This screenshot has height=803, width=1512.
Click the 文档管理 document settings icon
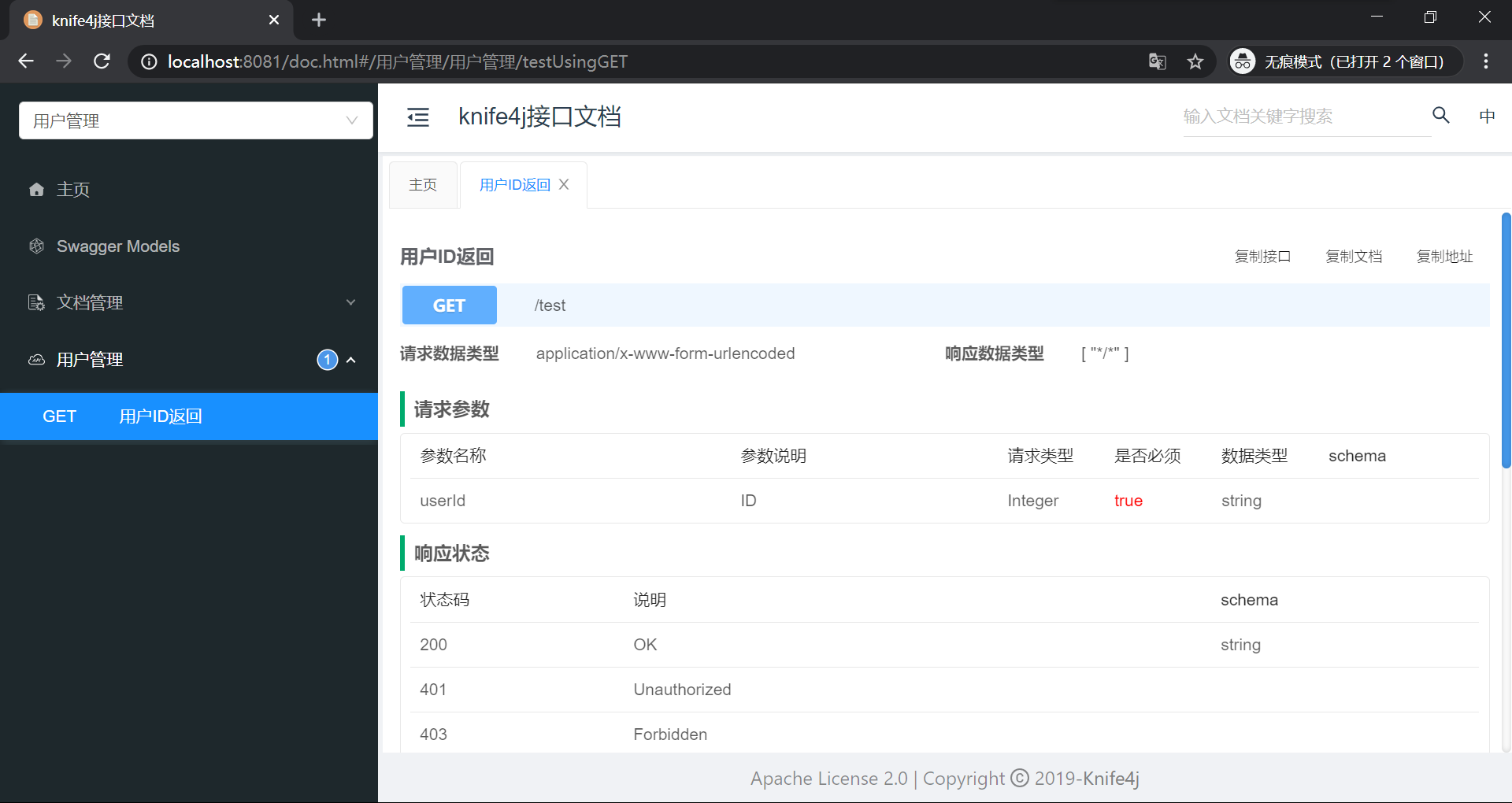coord(36,302)
